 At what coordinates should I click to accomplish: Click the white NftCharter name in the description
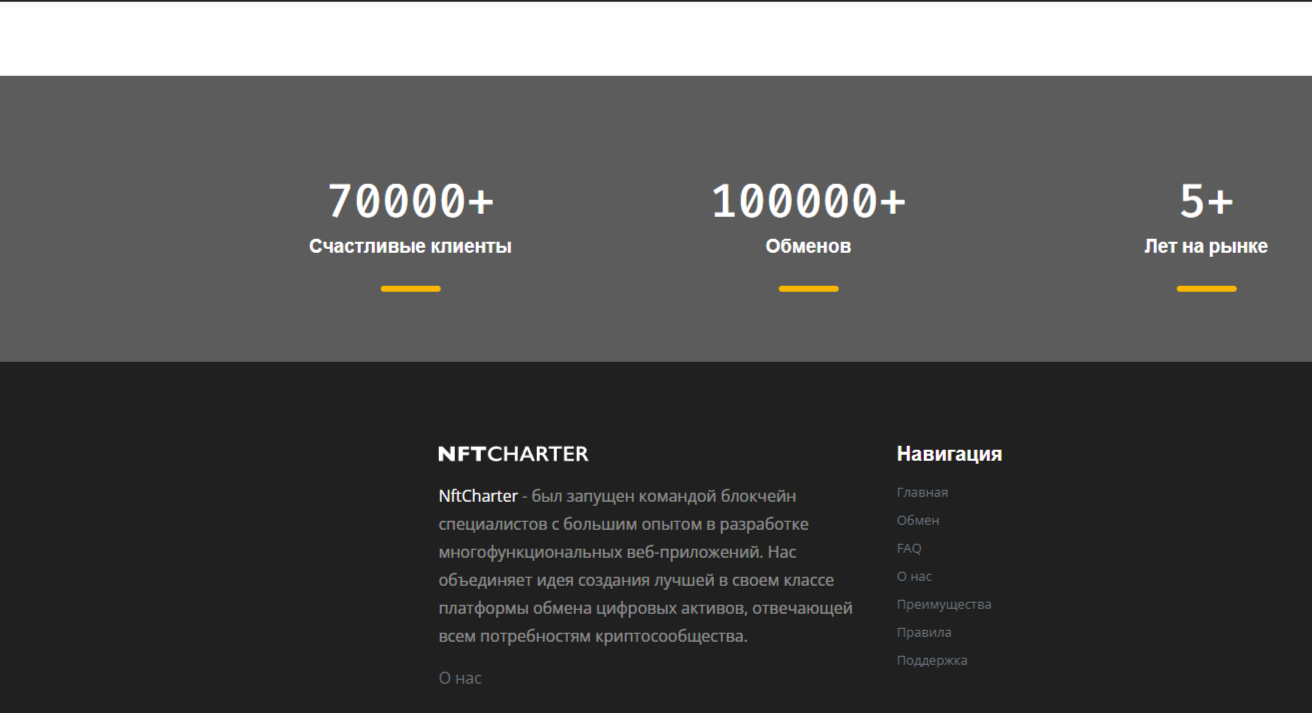[x=478, y=496]
